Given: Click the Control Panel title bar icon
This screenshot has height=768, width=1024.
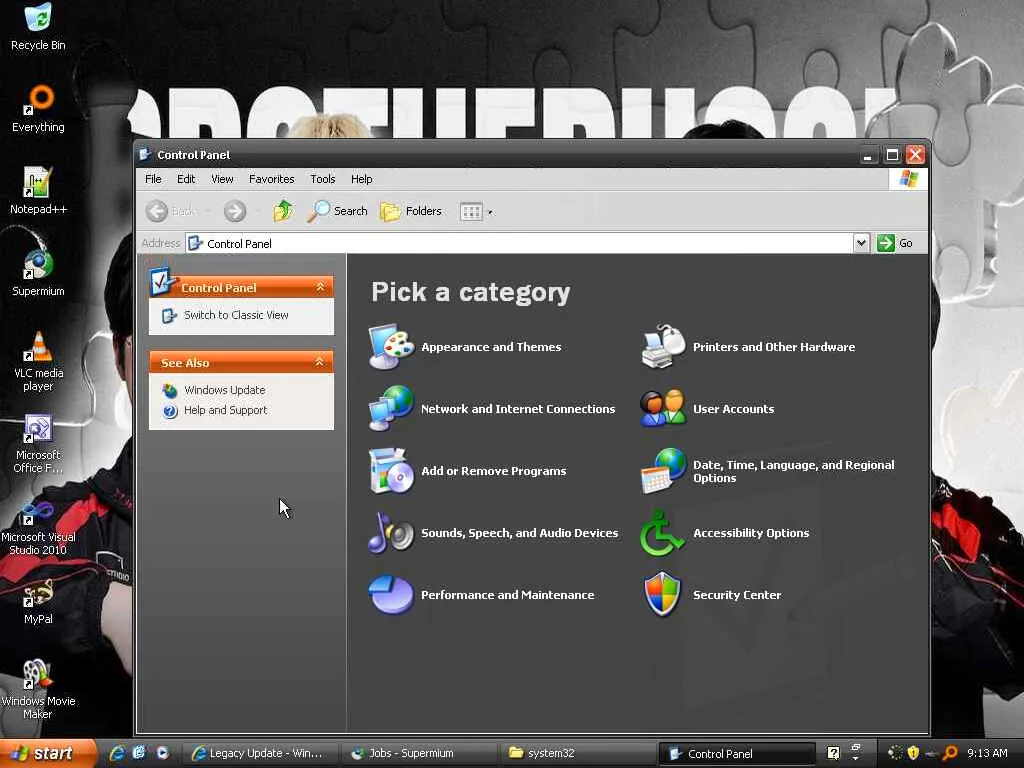Looking at the screenshot, I should 145,155.
